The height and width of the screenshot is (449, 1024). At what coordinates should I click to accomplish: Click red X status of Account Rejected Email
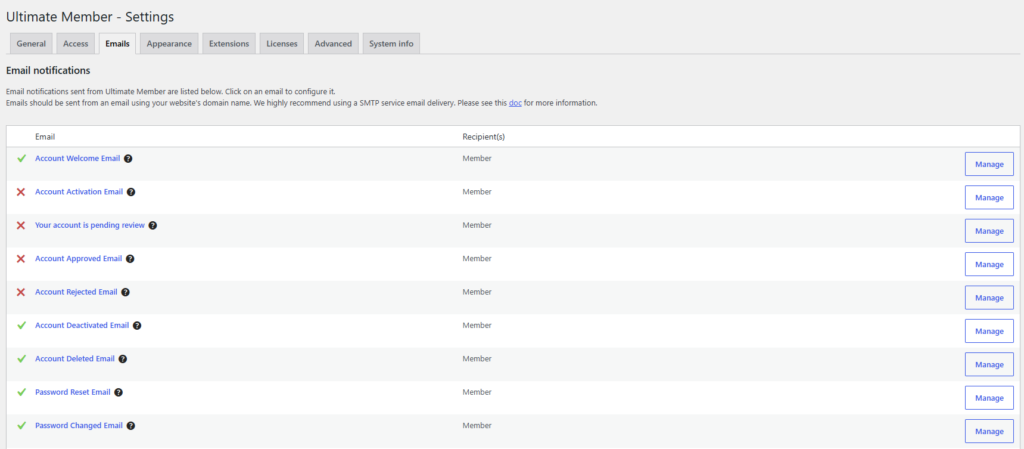point(21,292)
